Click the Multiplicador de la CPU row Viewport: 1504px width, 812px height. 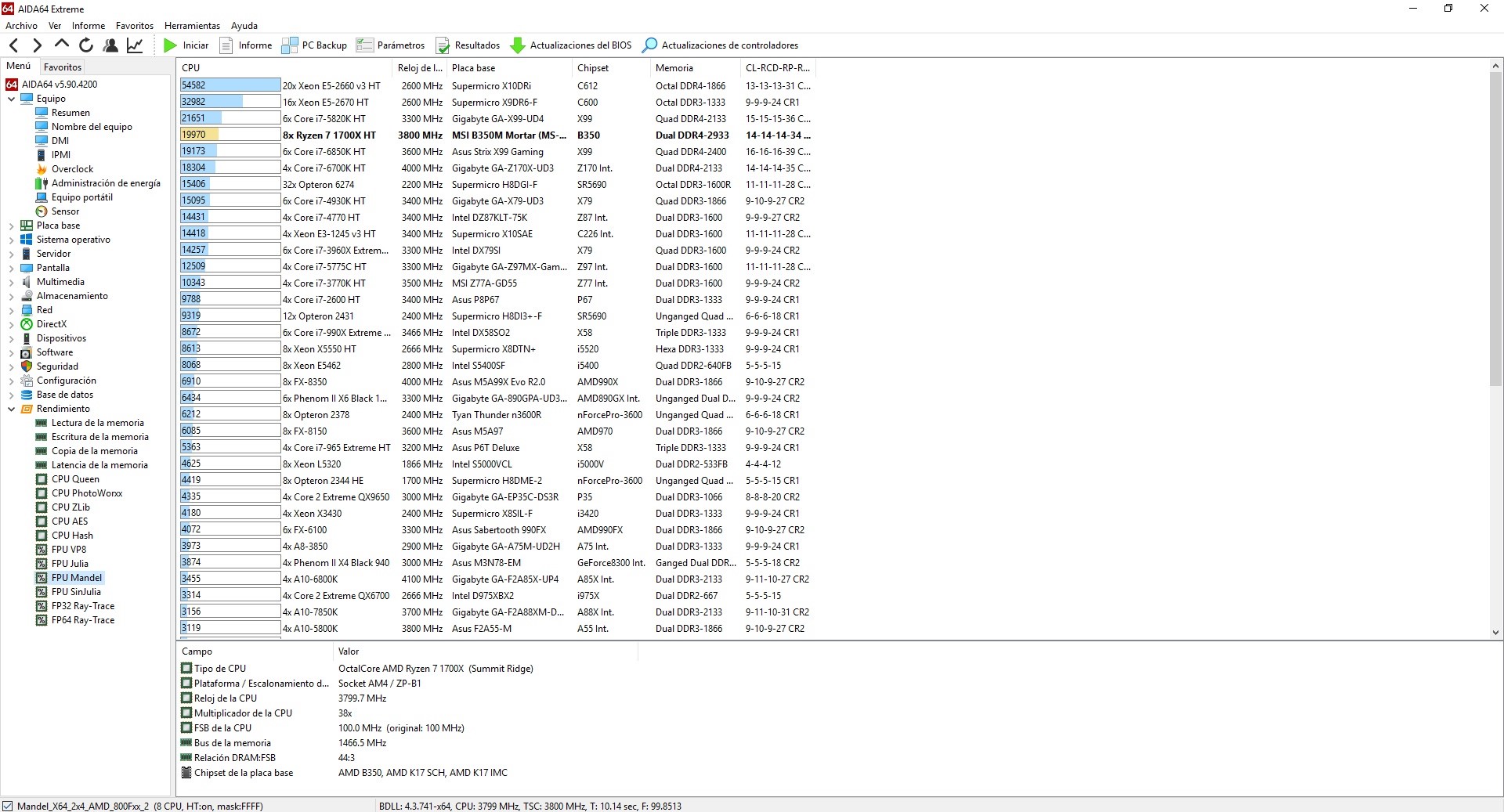[x=407, y=713]
